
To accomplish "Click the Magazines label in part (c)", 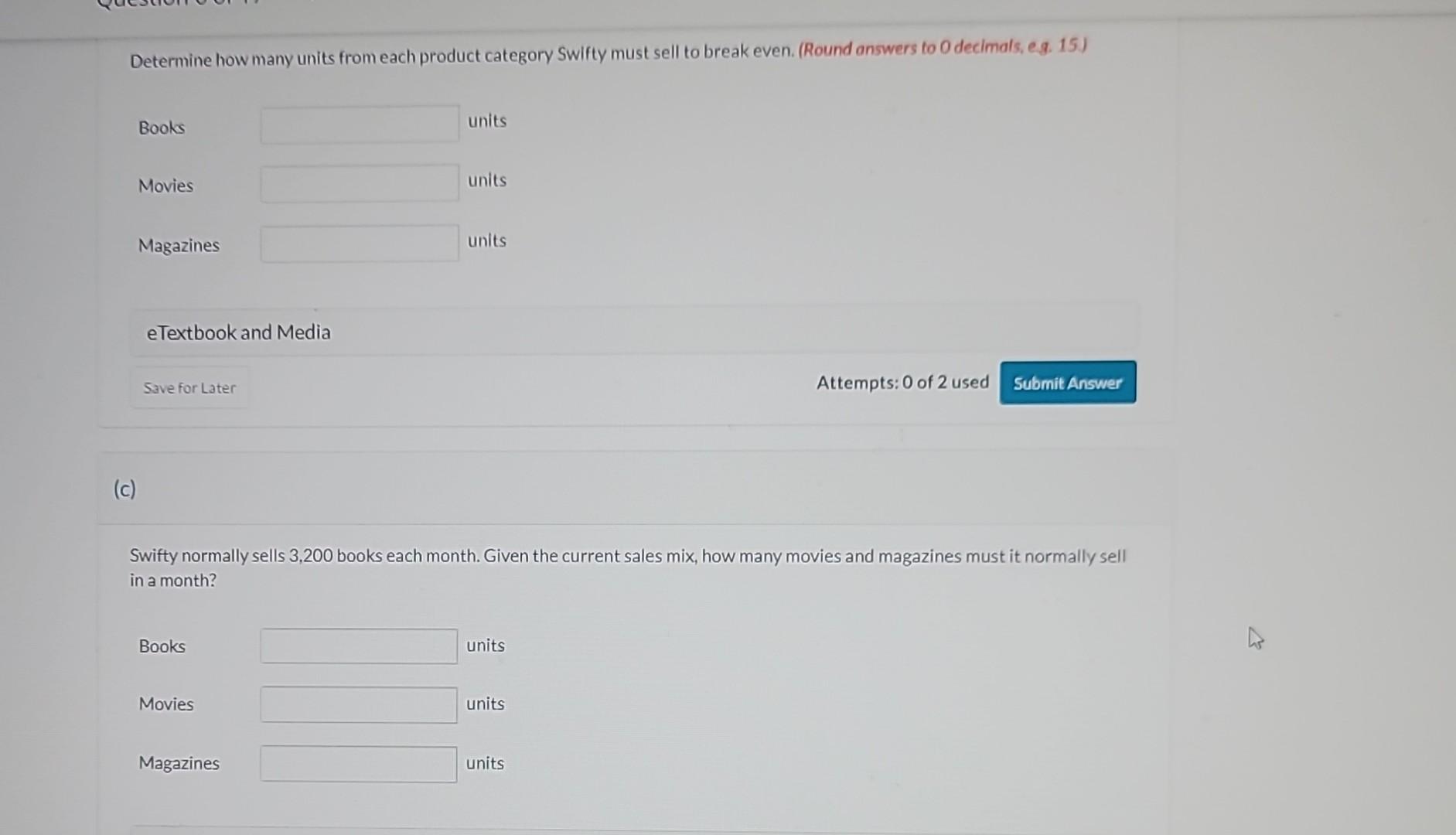I will 179,763.
